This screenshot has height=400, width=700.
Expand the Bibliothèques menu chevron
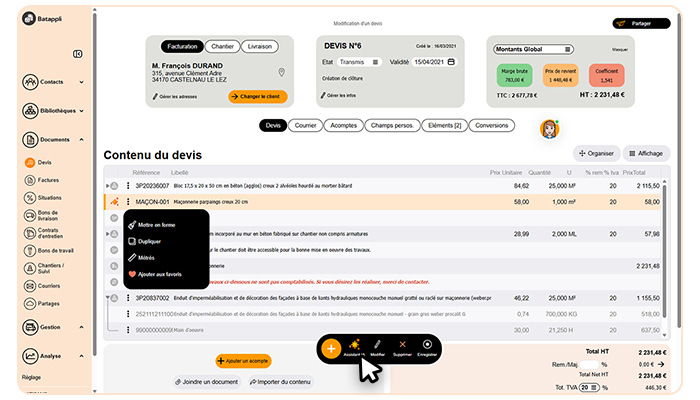[81, 111]
